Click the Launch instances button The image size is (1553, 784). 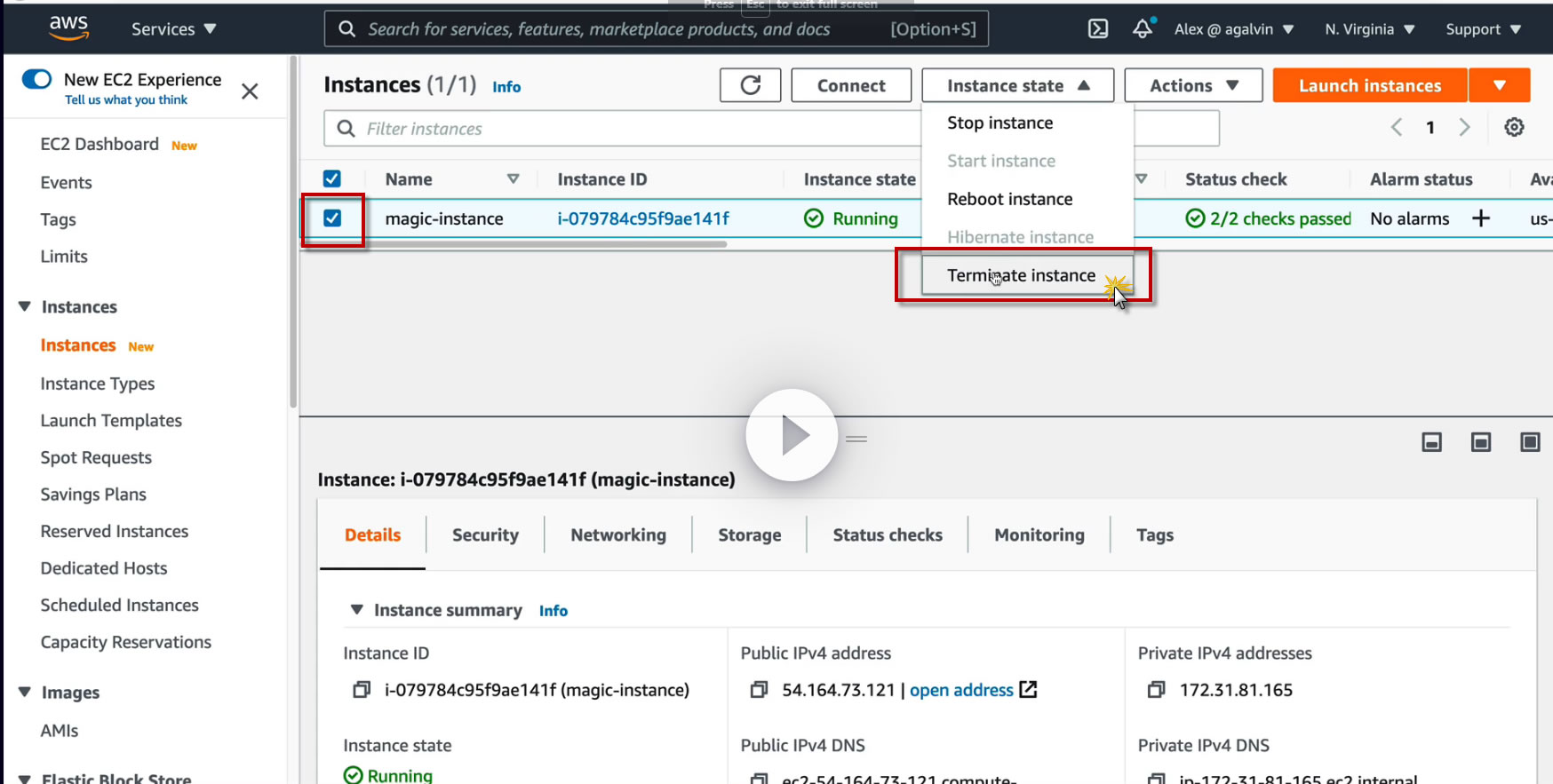(1370, 85)
